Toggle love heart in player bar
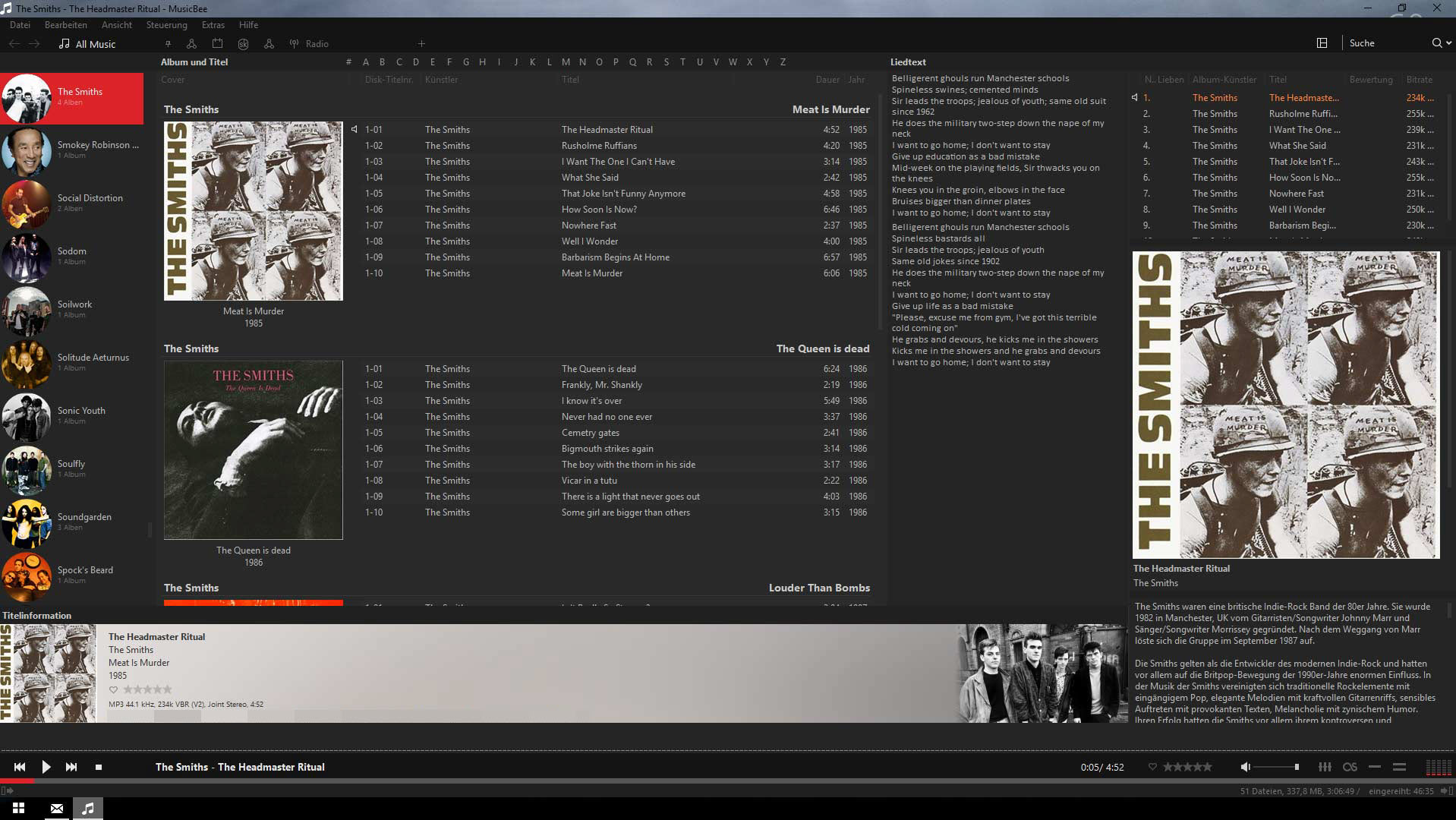Image resolution: width=1456 pixels, height=820 pixels. (x=1152, y=767)
